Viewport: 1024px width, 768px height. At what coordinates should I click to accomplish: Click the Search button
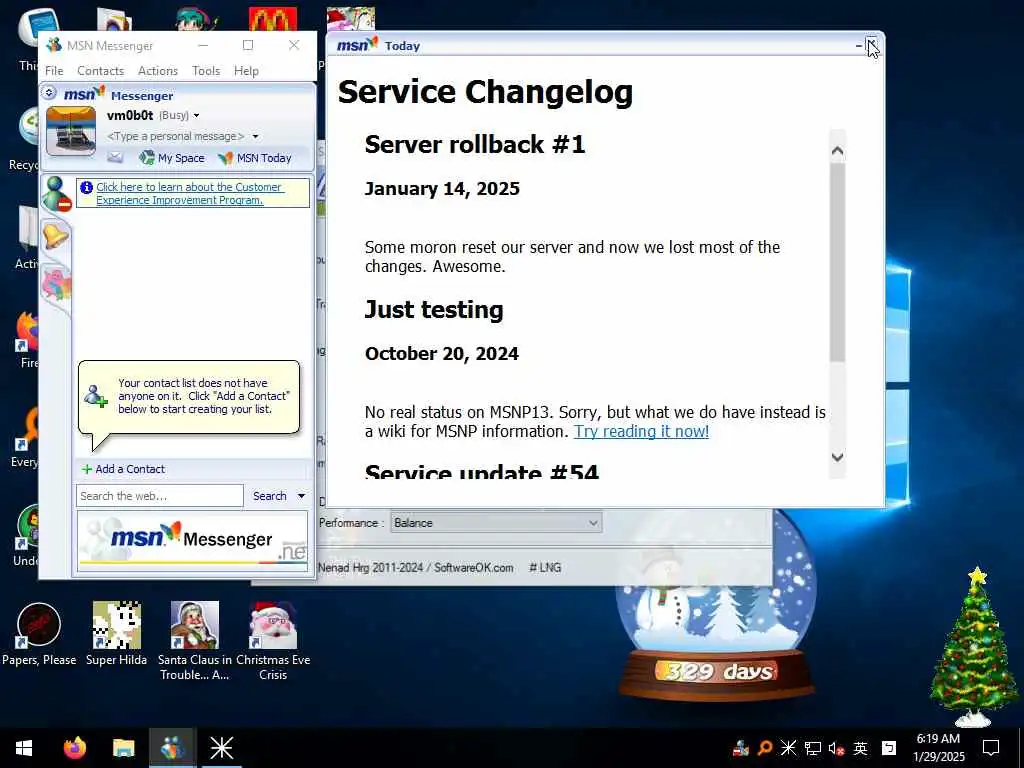pos(270,496)
